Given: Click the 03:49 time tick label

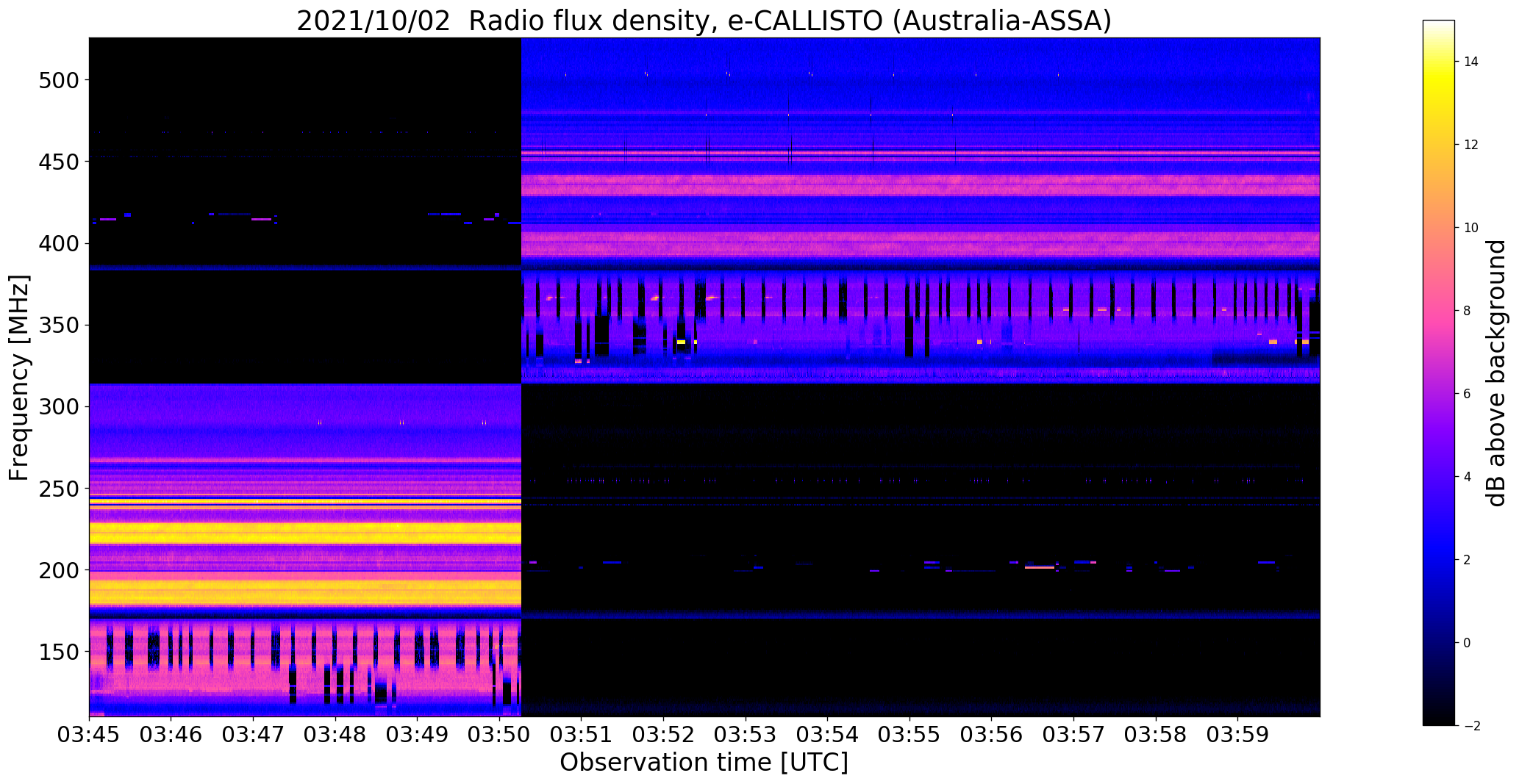Looking at the screenshot, I should (418, 735).
